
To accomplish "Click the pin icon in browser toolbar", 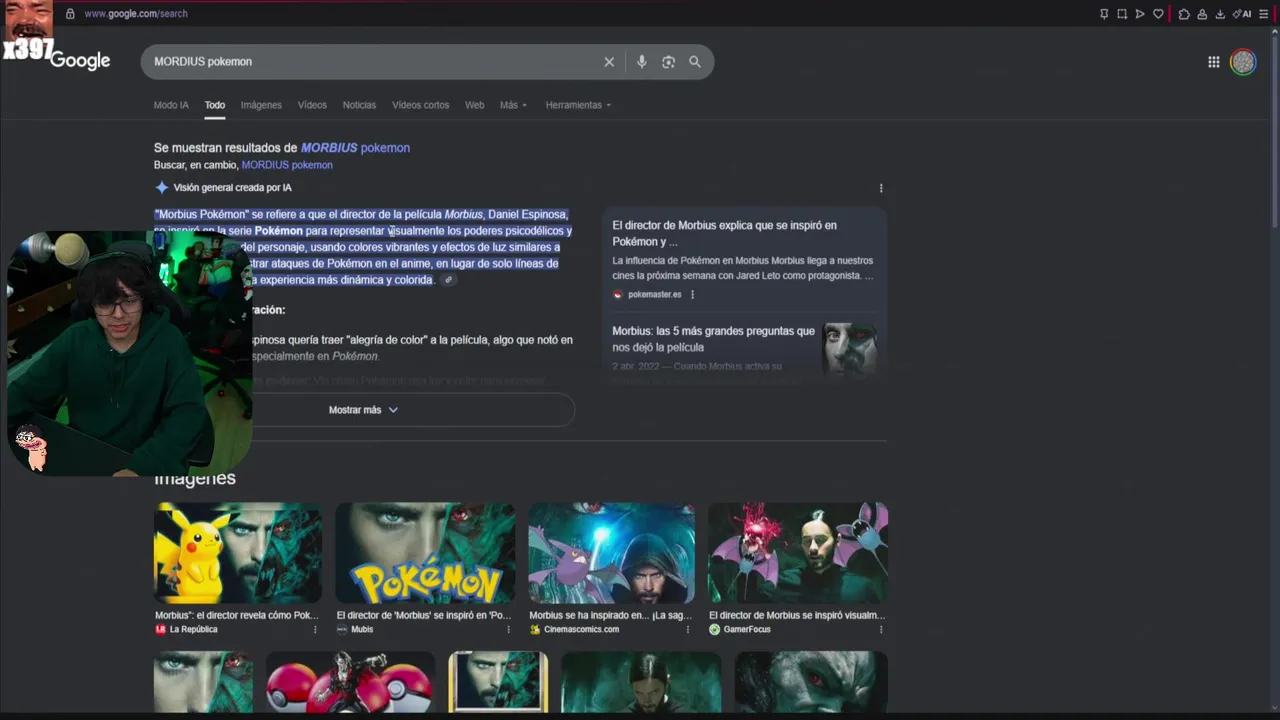I will (x=1104, y=14).
